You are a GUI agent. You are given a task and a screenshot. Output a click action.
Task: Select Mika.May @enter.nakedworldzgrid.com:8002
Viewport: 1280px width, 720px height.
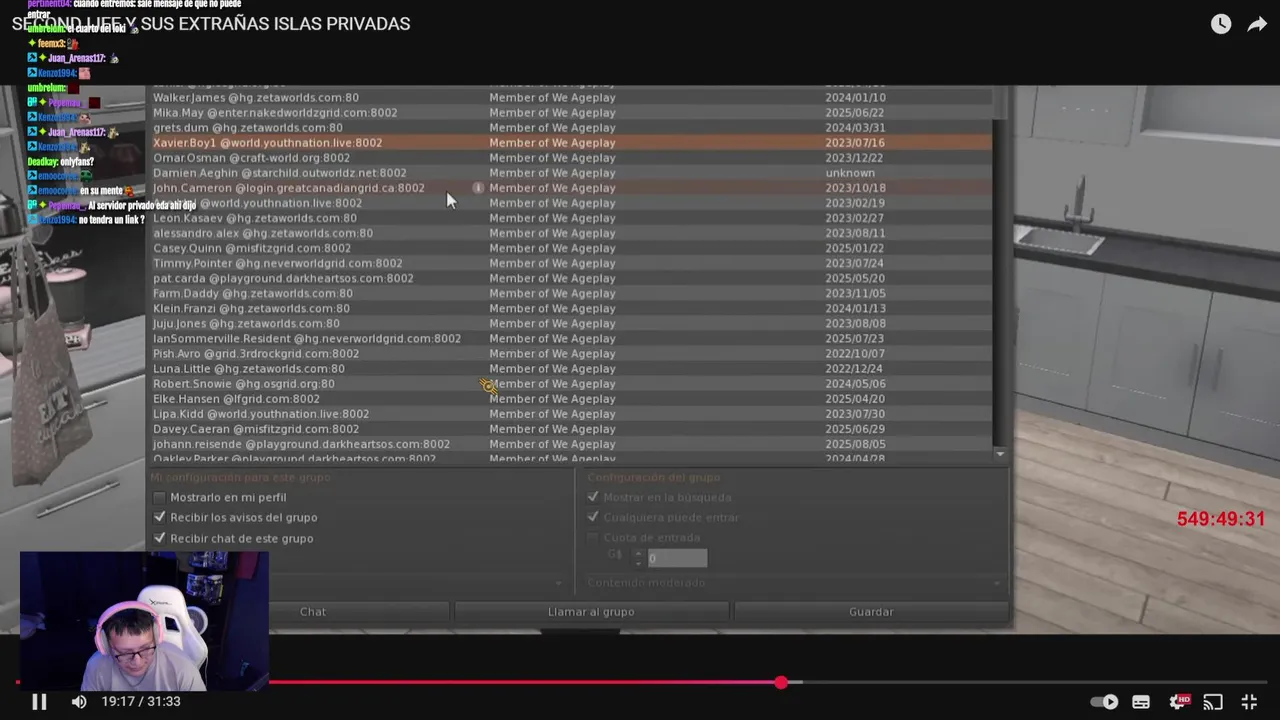tap(571, 113)
